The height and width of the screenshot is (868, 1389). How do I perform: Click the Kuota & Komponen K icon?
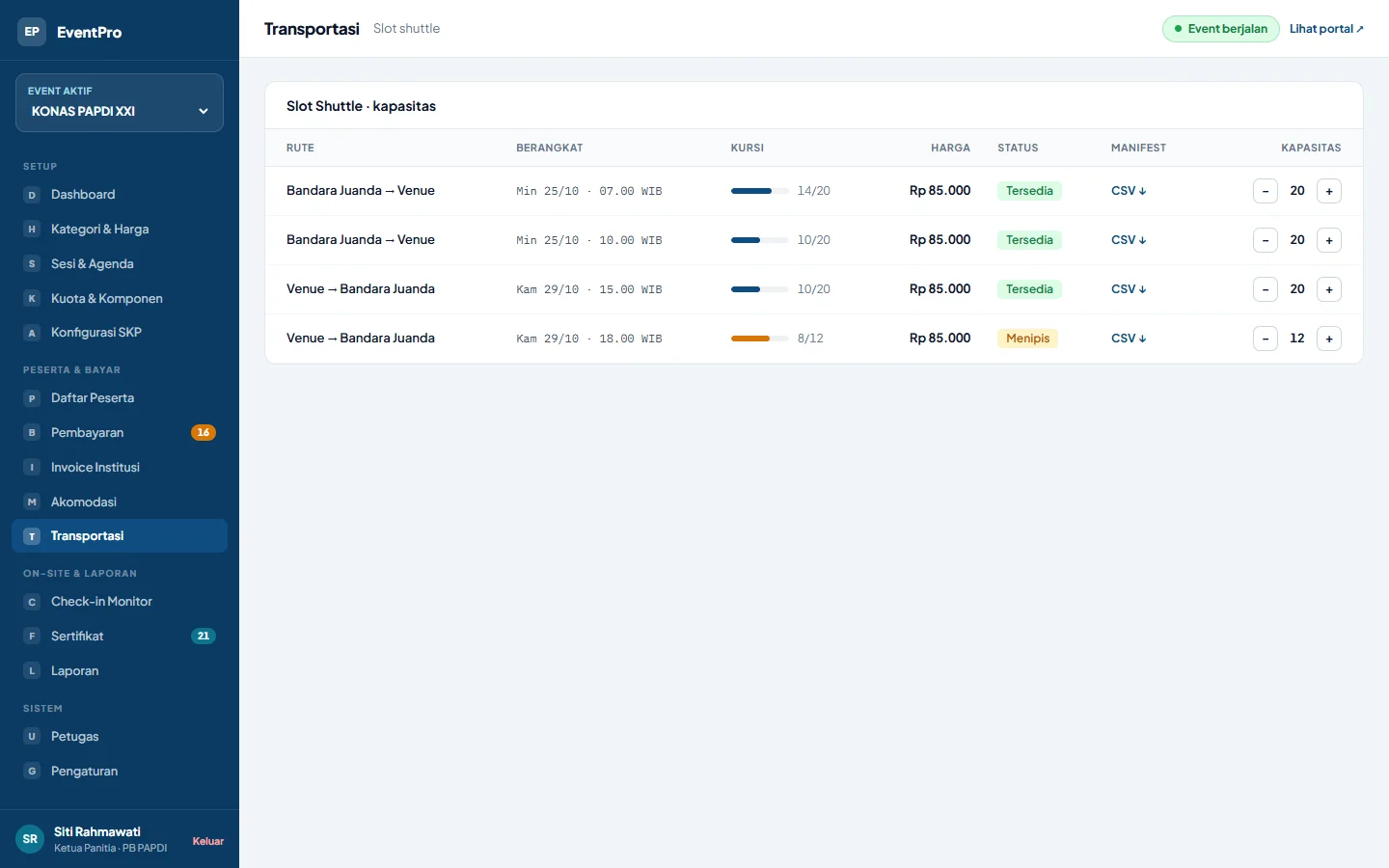tap(32, 299)
